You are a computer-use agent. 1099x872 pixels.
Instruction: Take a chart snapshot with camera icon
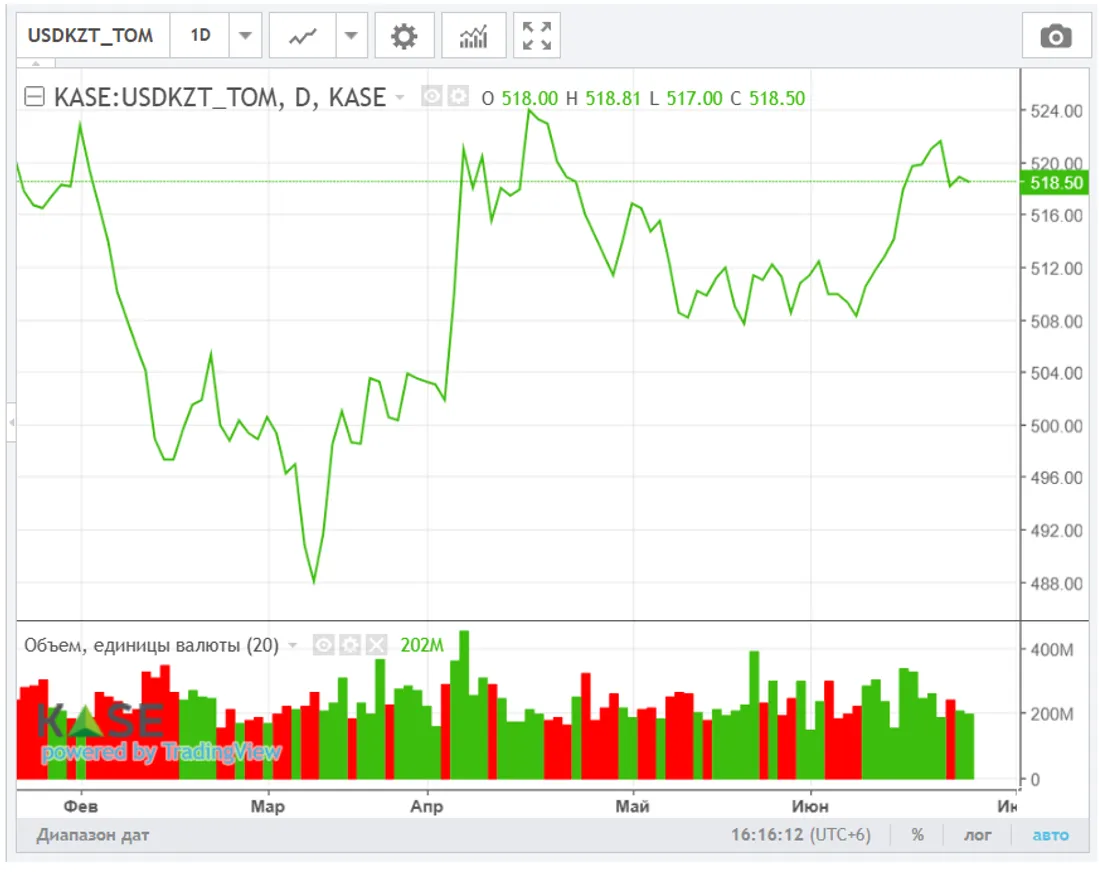1056,37
